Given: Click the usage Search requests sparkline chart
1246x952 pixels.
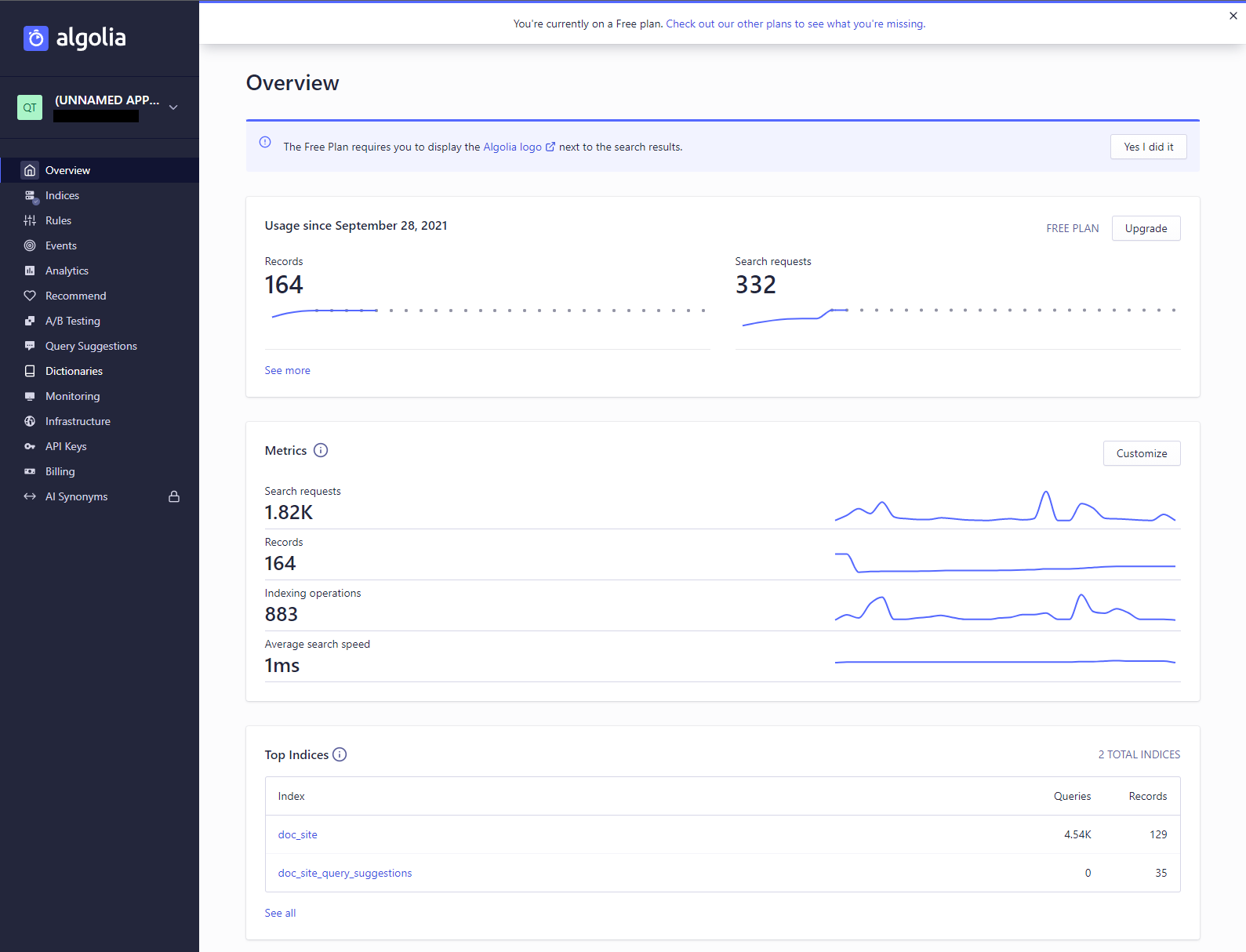Looking at the screenshot, I should pyautogui.click(x=957, y=316).
